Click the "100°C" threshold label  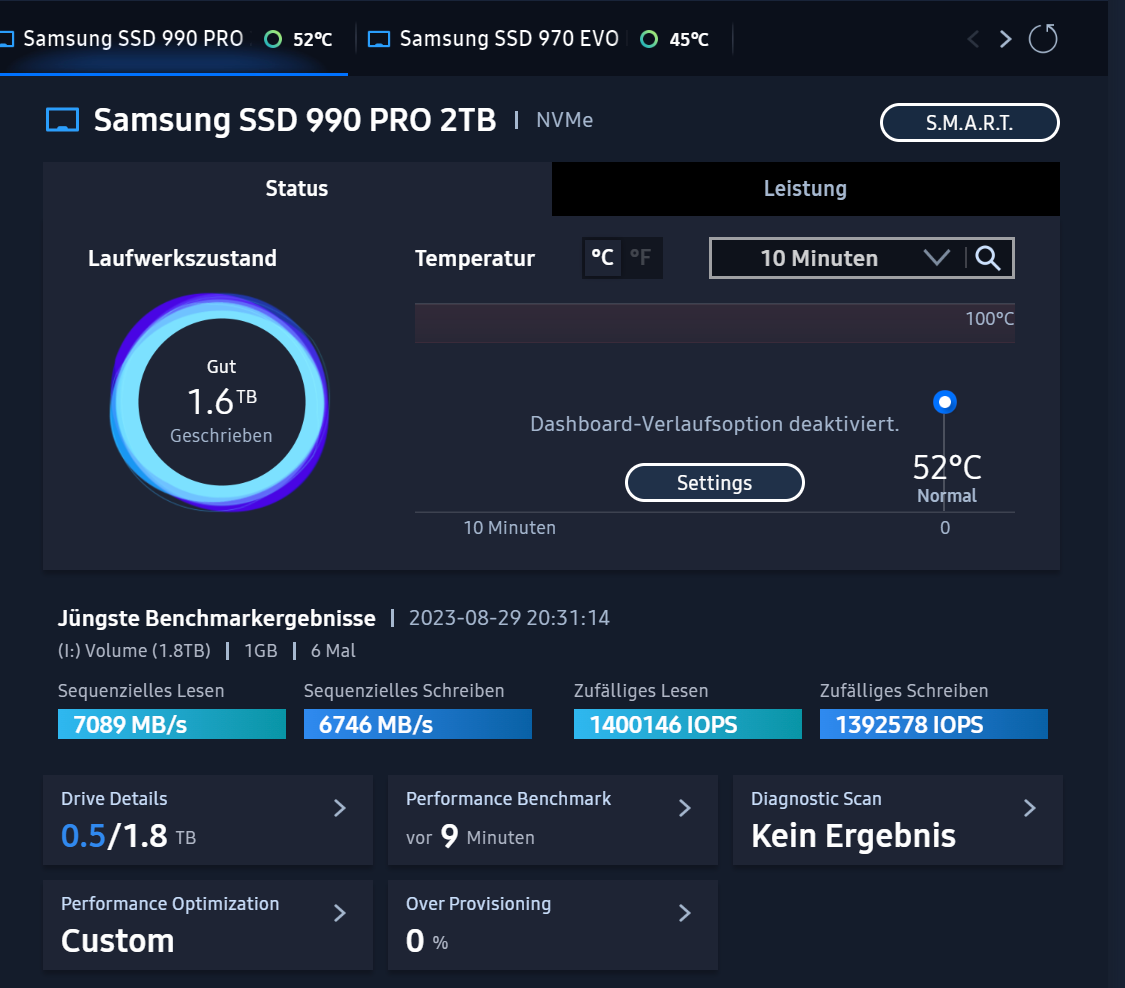[x=989, y=319]
